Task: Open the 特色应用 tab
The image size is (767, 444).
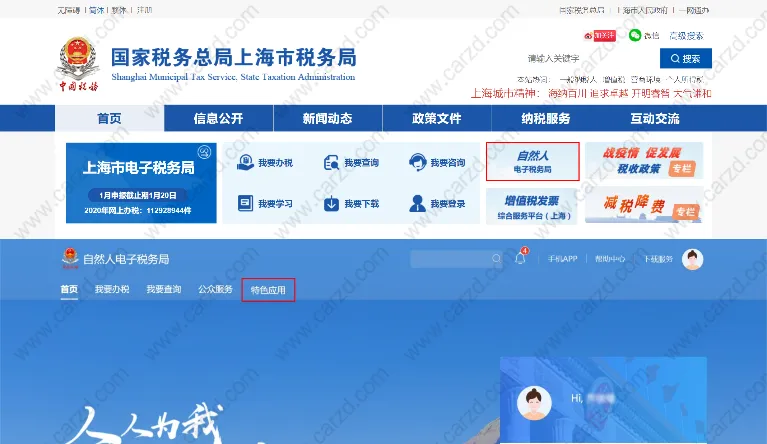Action: point(268,290)
